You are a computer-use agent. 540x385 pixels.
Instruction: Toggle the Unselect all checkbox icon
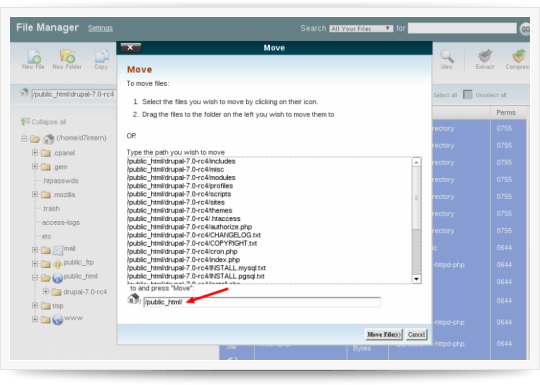[x=467, y=94]
